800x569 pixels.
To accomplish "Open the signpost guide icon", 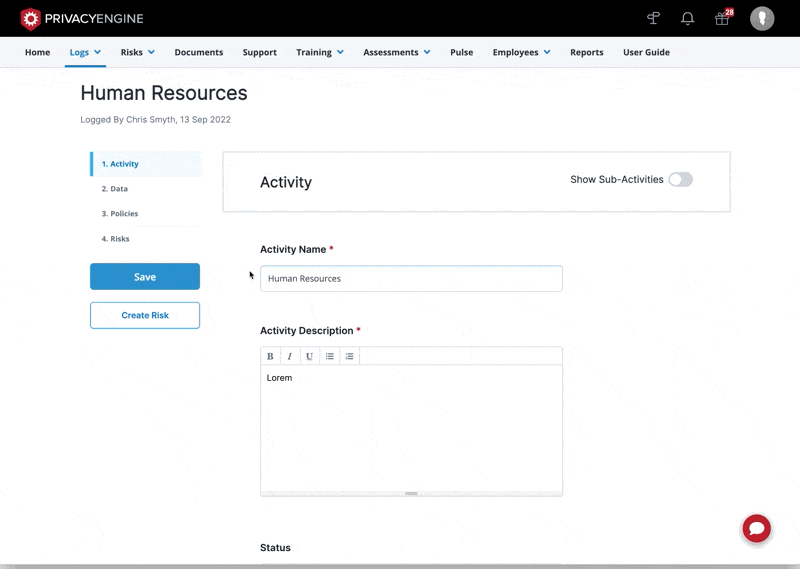I will point(654,18).
